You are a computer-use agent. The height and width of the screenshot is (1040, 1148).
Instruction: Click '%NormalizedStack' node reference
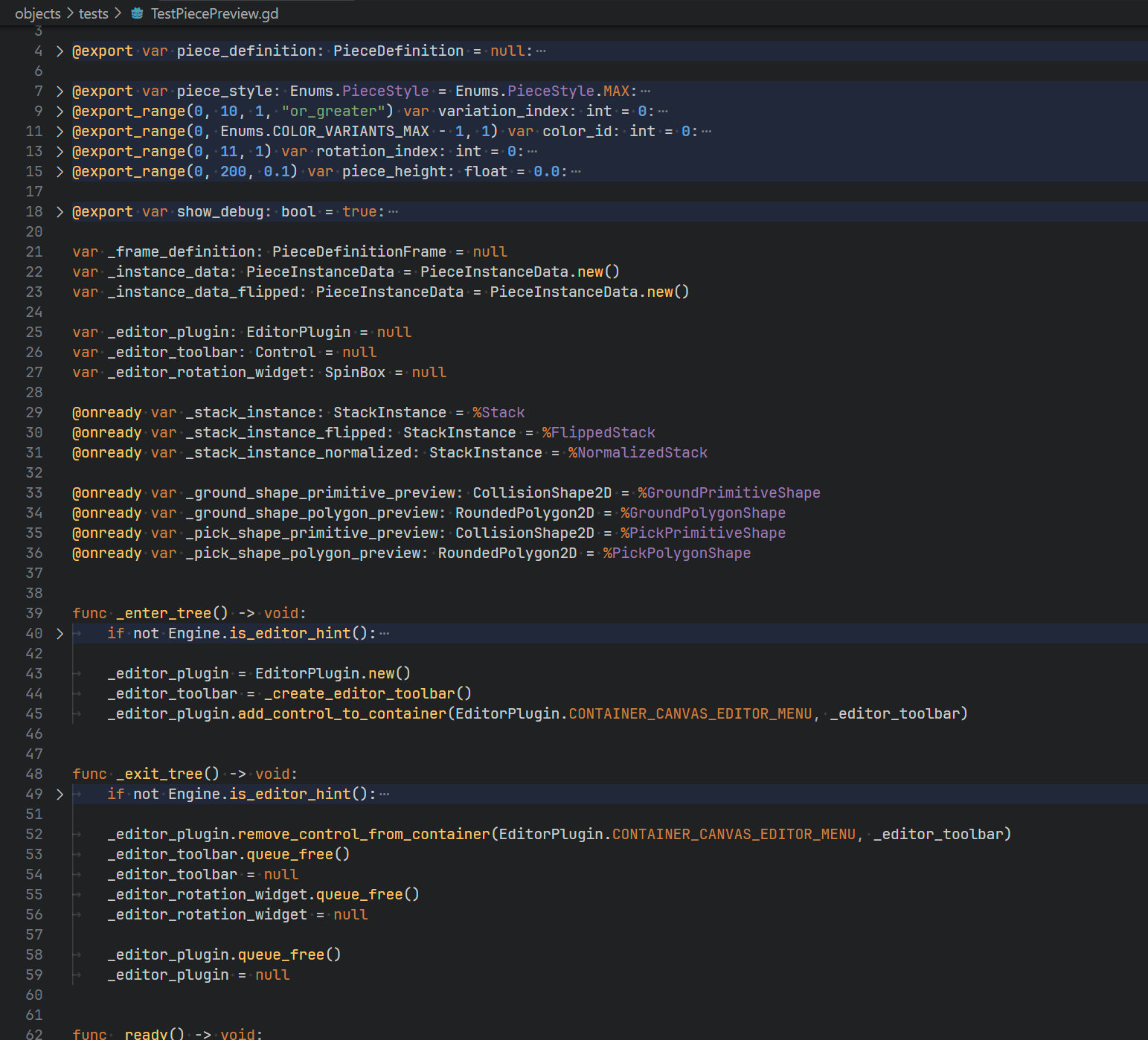[638, 453]
